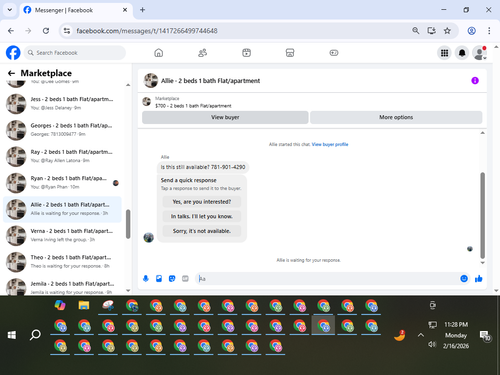Go back from Marketplace chats list
500x375 pixels.
[x=11, y=73]
